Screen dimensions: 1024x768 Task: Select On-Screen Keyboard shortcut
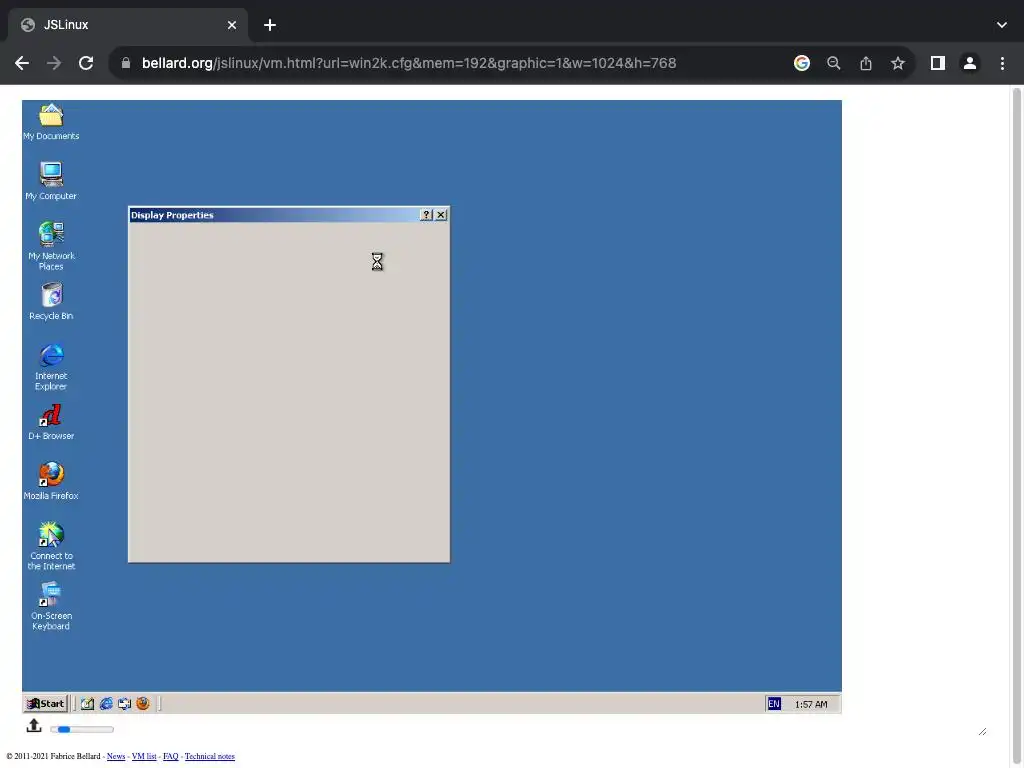tap(51, 606)
